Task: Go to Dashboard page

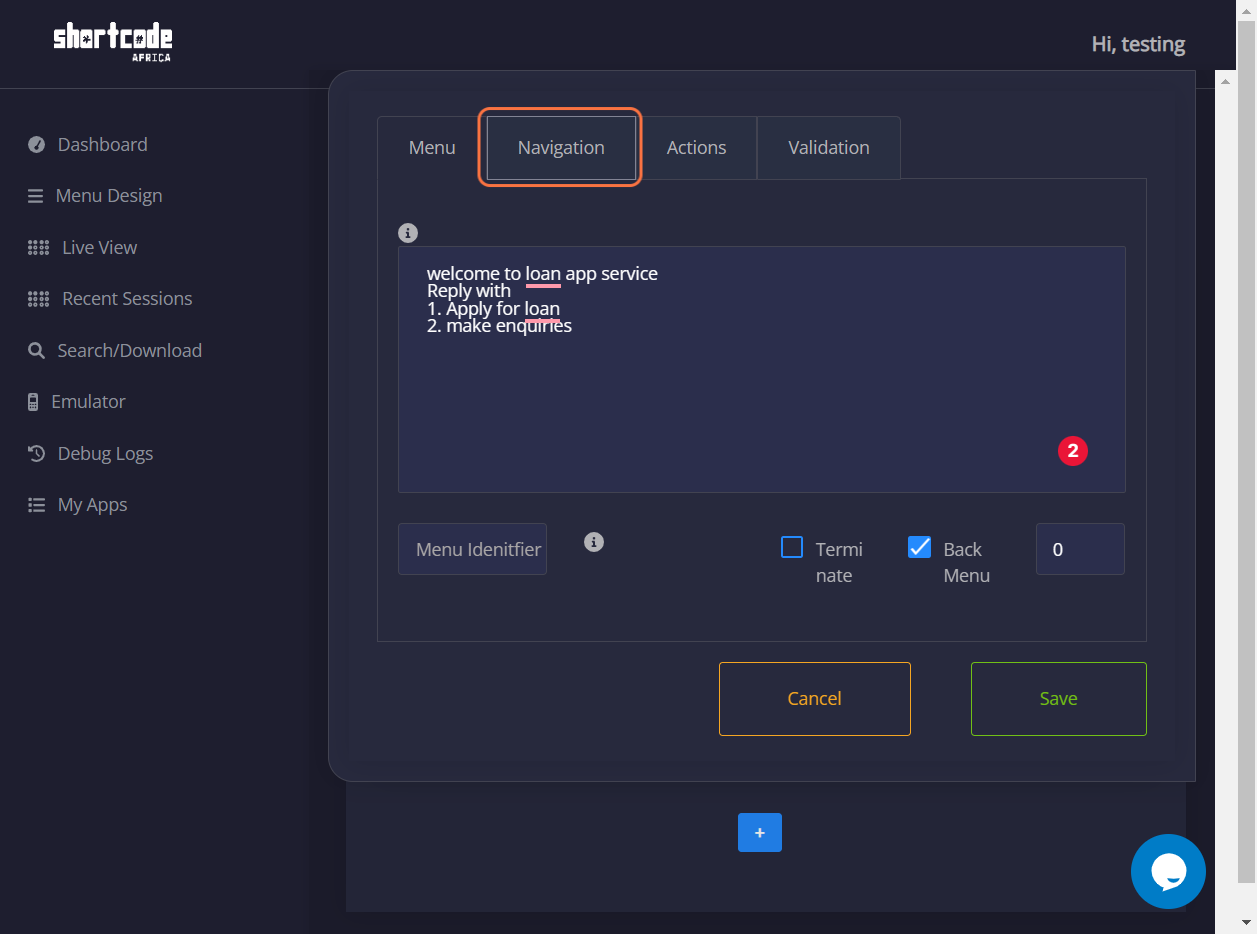Action: pos(102,145)
